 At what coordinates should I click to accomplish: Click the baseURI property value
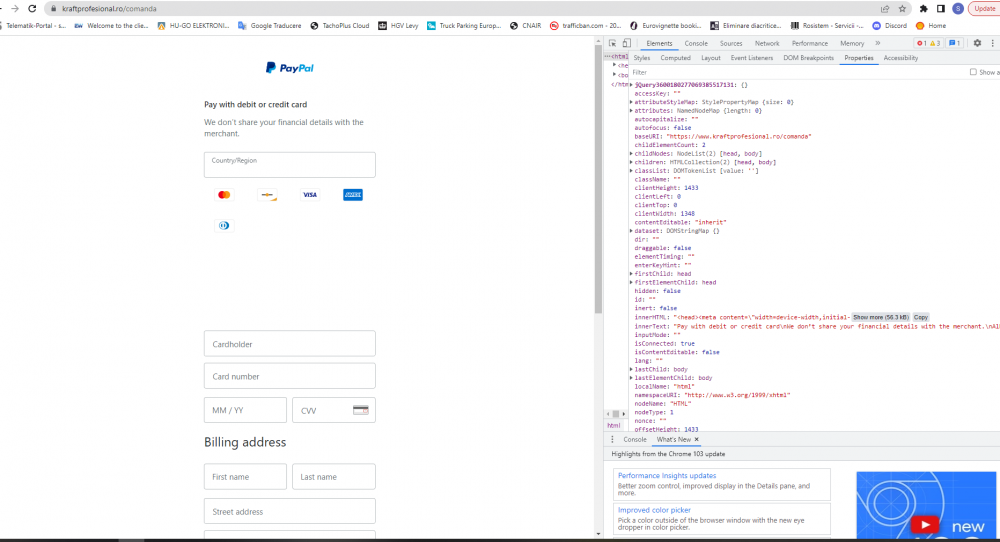(x=739, y=136)
